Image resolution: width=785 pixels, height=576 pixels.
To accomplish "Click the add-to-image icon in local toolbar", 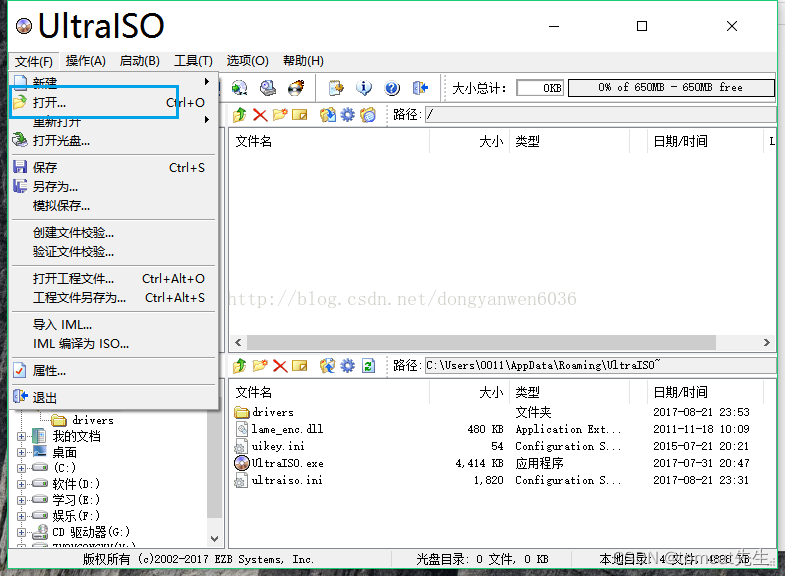I will (328, 366).
